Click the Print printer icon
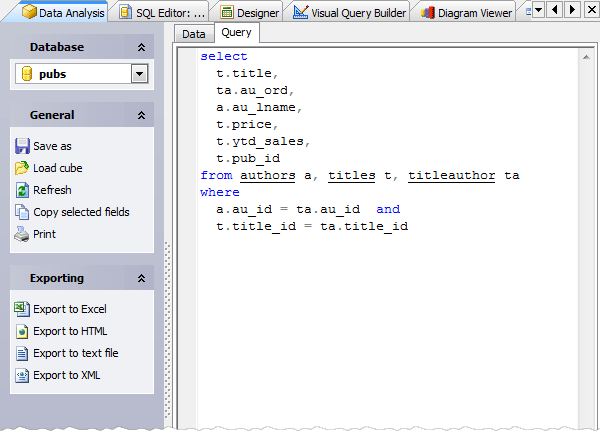The width and height of the screenshot is (600, 435). [x=22, y=234]
